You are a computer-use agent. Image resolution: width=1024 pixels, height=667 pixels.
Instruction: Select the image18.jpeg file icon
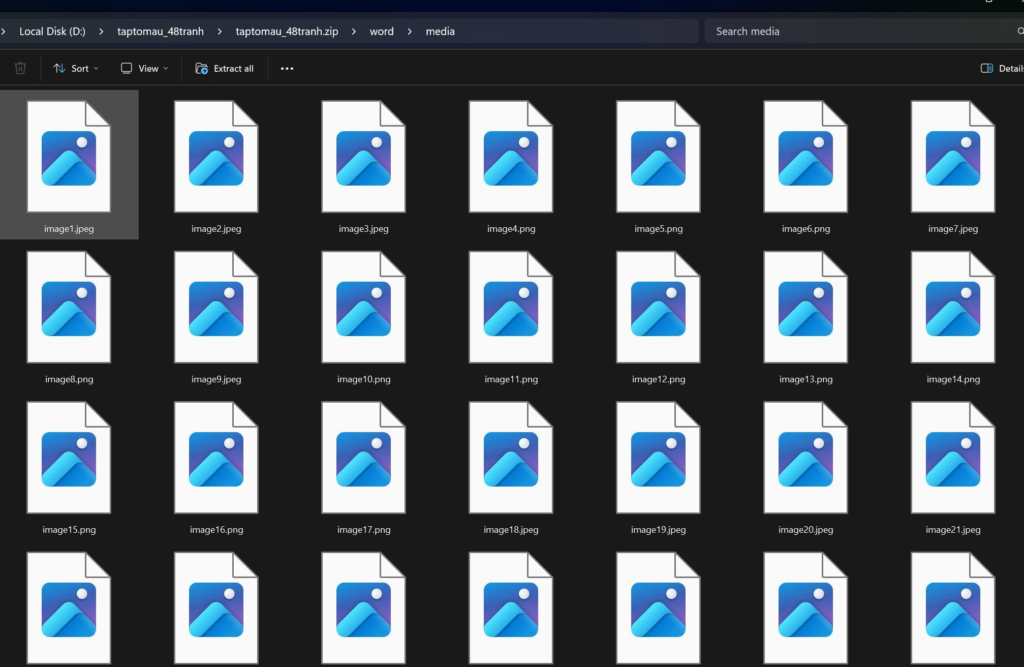pos(511,458)
